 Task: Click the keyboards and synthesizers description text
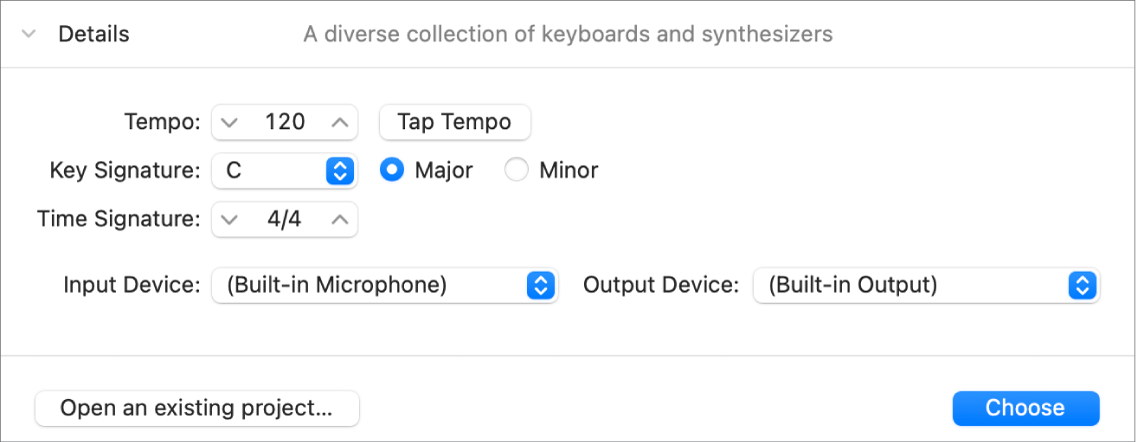coord(568,34)
